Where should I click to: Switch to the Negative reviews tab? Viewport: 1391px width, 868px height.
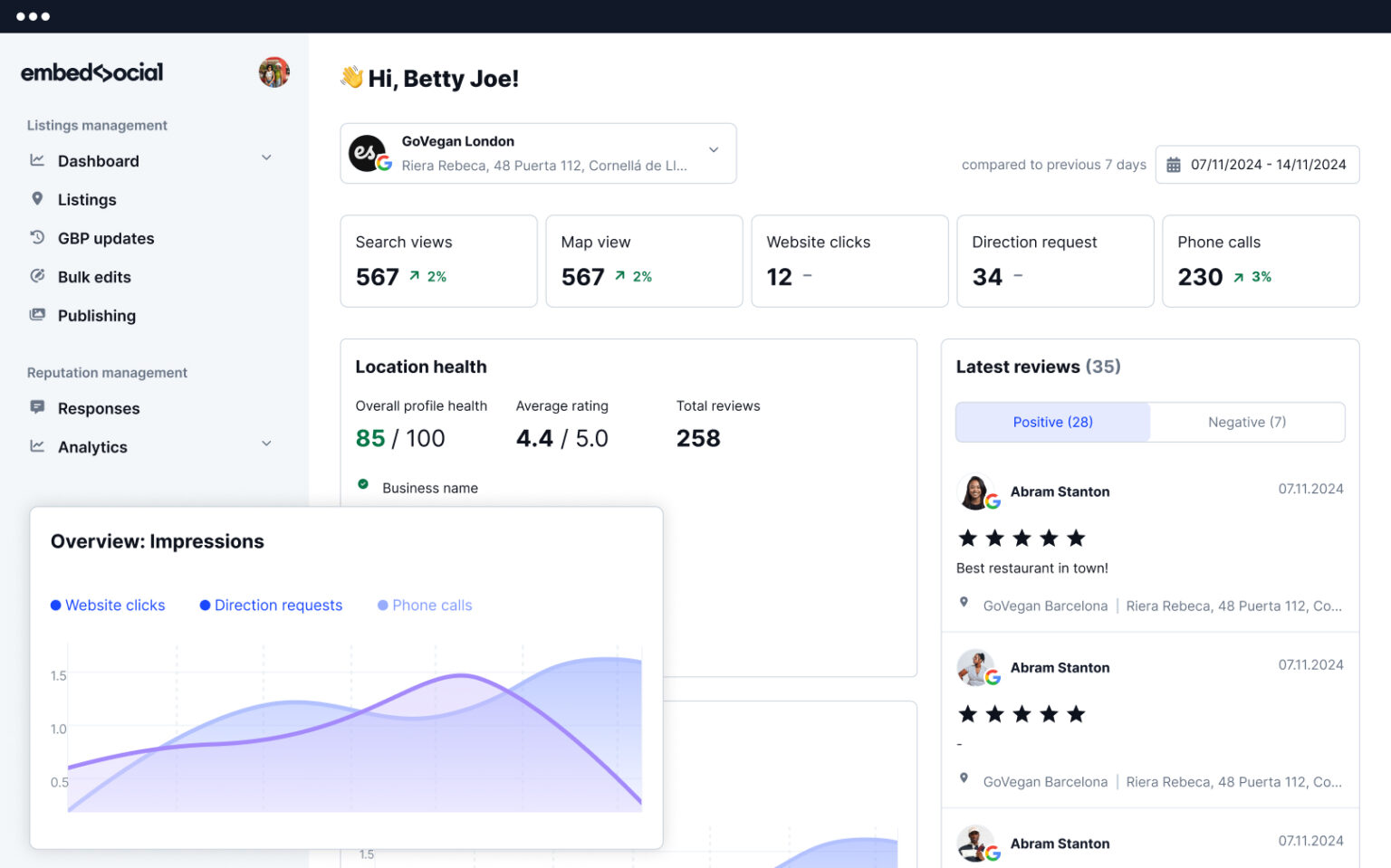tap(1247, 422)
